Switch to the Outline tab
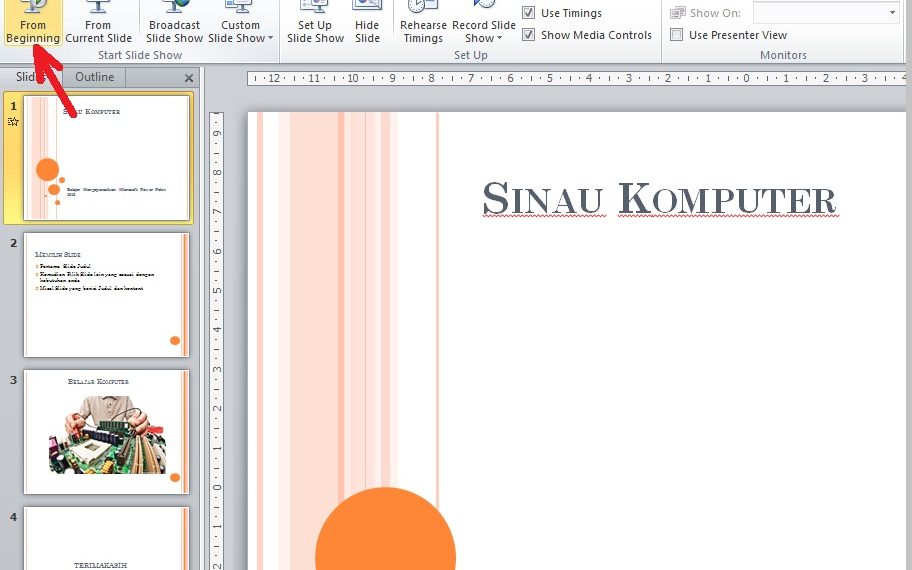Image resolution: width=912 pixels, height=570 pixels. 95,77
